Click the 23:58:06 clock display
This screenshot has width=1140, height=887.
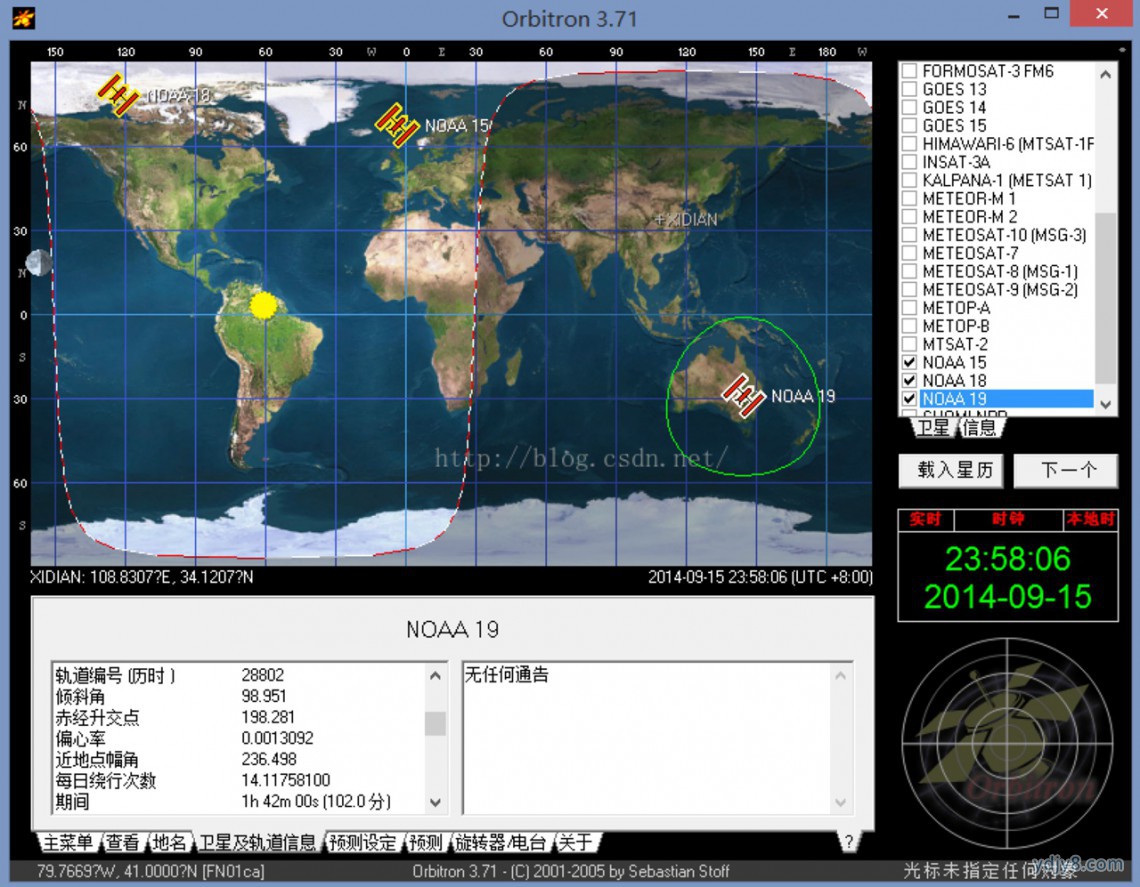pyautogui.click(x=1008, y=559)
